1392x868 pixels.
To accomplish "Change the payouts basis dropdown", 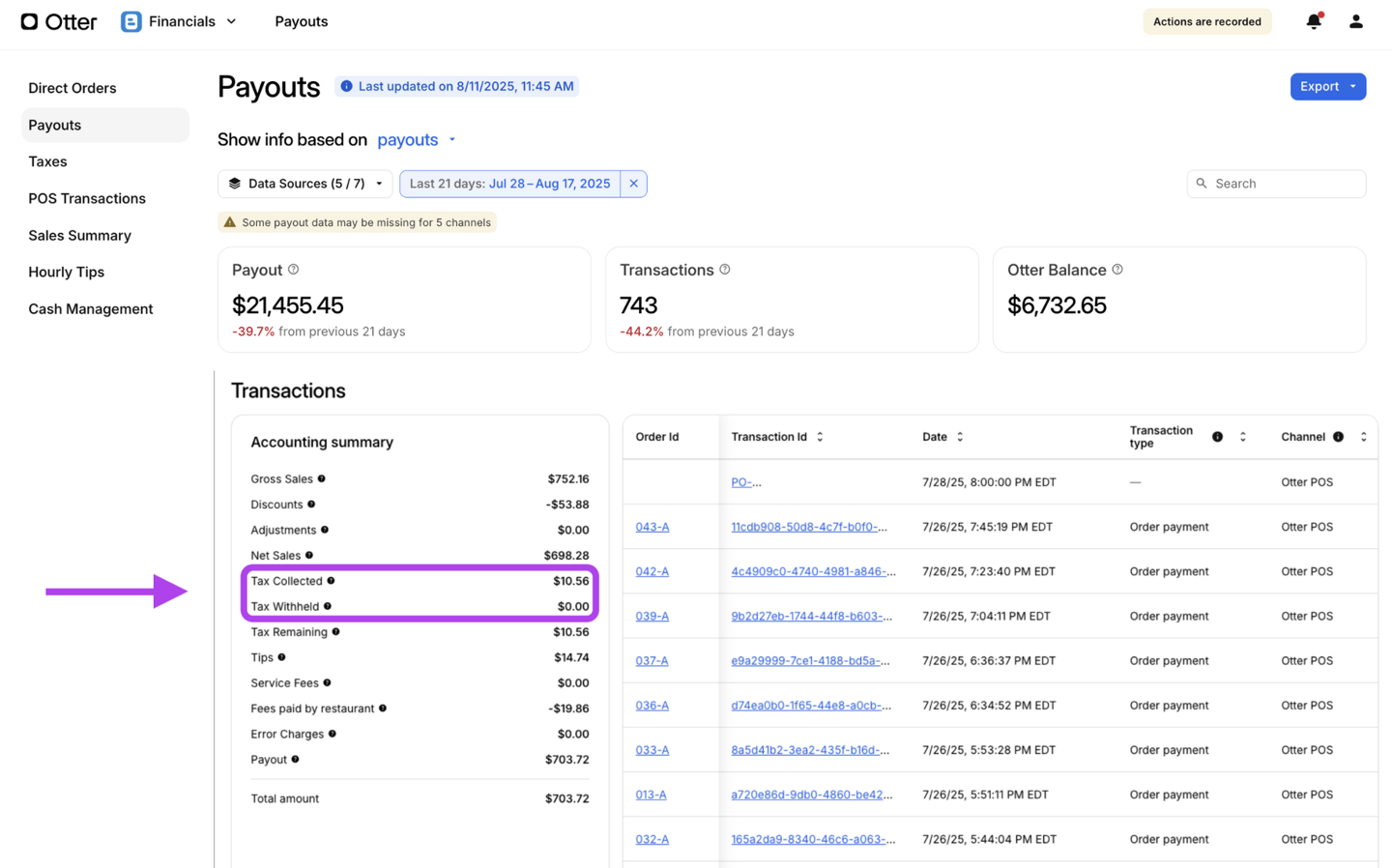I will (416, 140).
